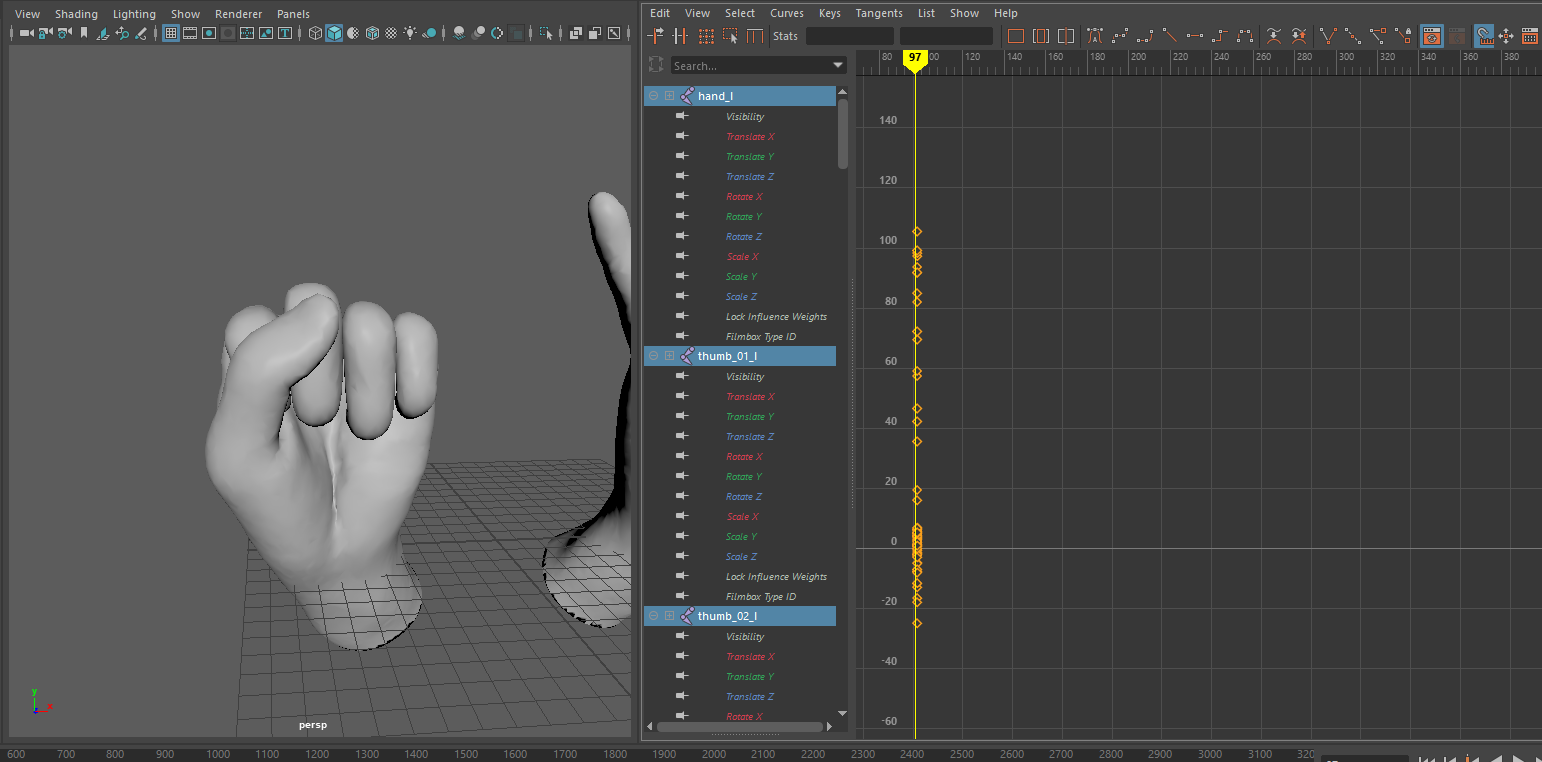Toggle the Safe Action display
The width and height of the screenshot is (1542, 762).
[x=266, y=33]
